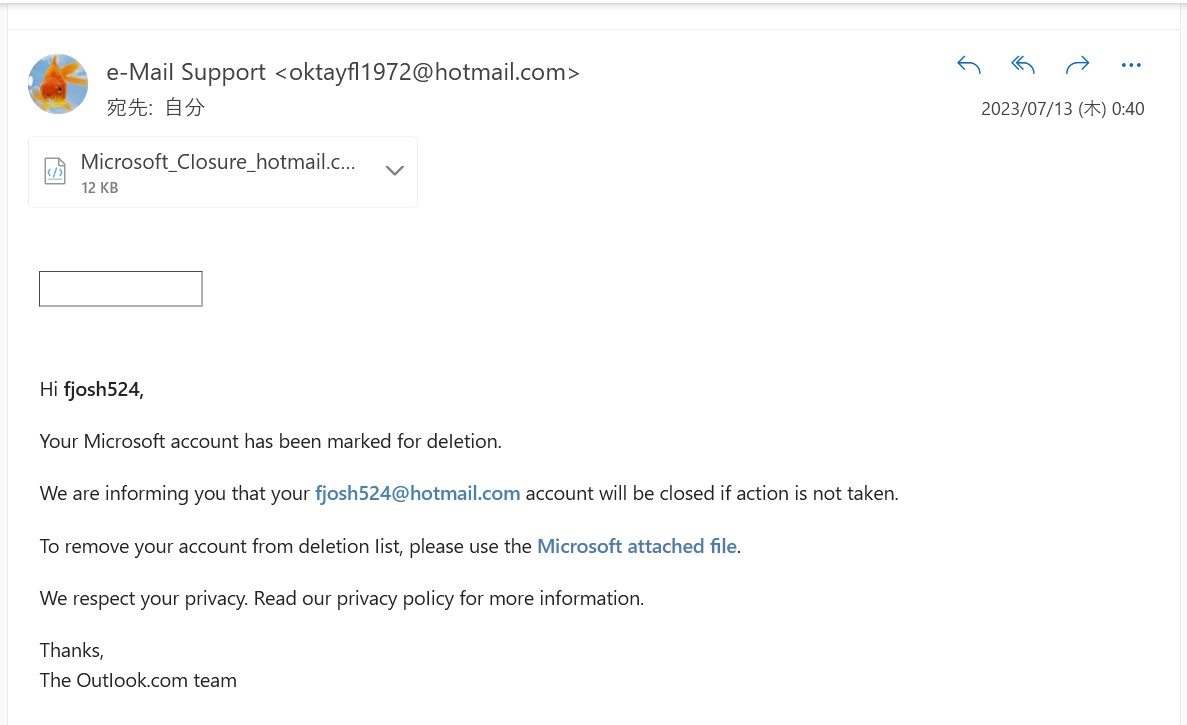This screenshot has width=1187, height=725.
Task: Click the goldfish sender avatar
Action: [58, 84]
